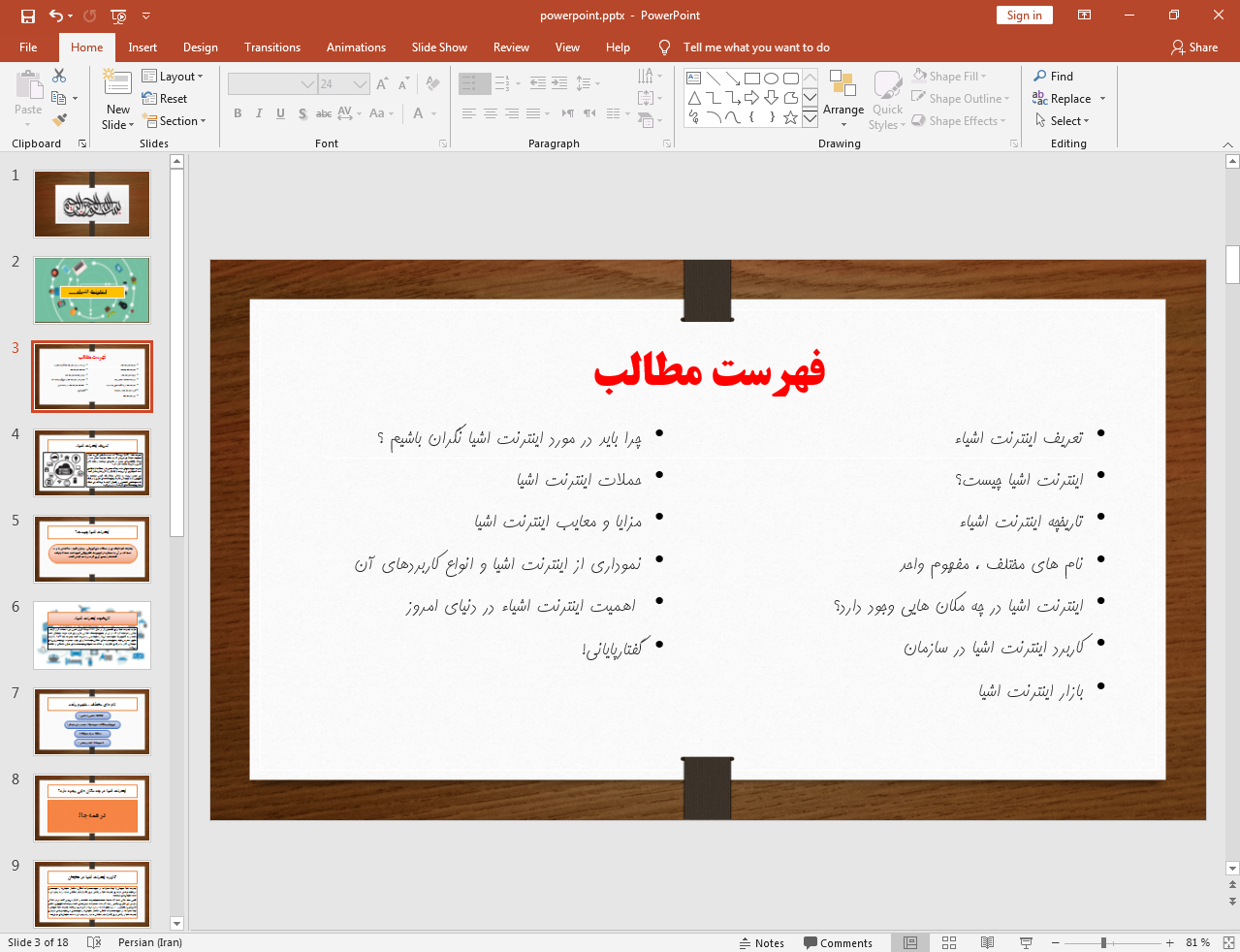Decrease font size with the smaller A icon
This screenshot has height=952, width=1240.
[403, 84]
